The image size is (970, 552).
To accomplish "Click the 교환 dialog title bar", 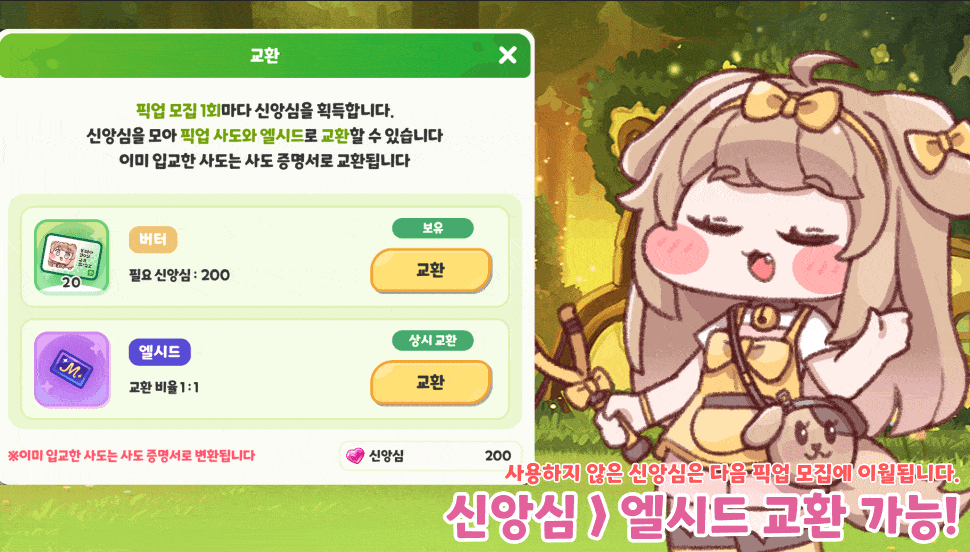I will pyautogui.click(x=265, y=55).
